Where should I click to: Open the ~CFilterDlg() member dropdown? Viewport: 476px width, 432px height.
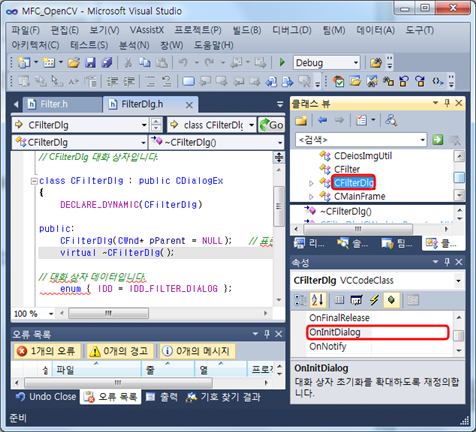[x=280, y=143]
